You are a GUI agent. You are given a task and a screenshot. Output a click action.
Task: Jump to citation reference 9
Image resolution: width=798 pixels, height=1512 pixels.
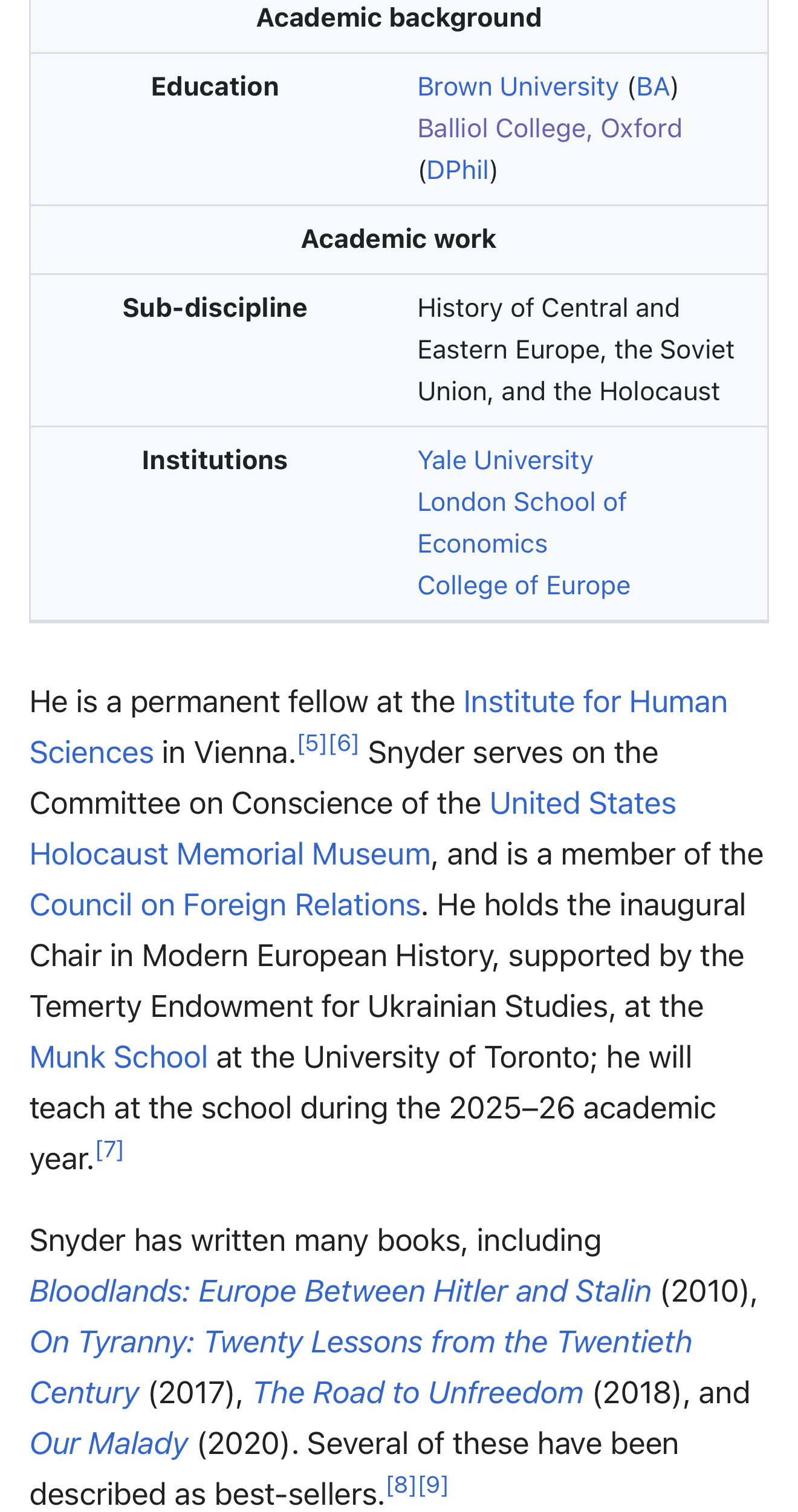(433, 1485)
